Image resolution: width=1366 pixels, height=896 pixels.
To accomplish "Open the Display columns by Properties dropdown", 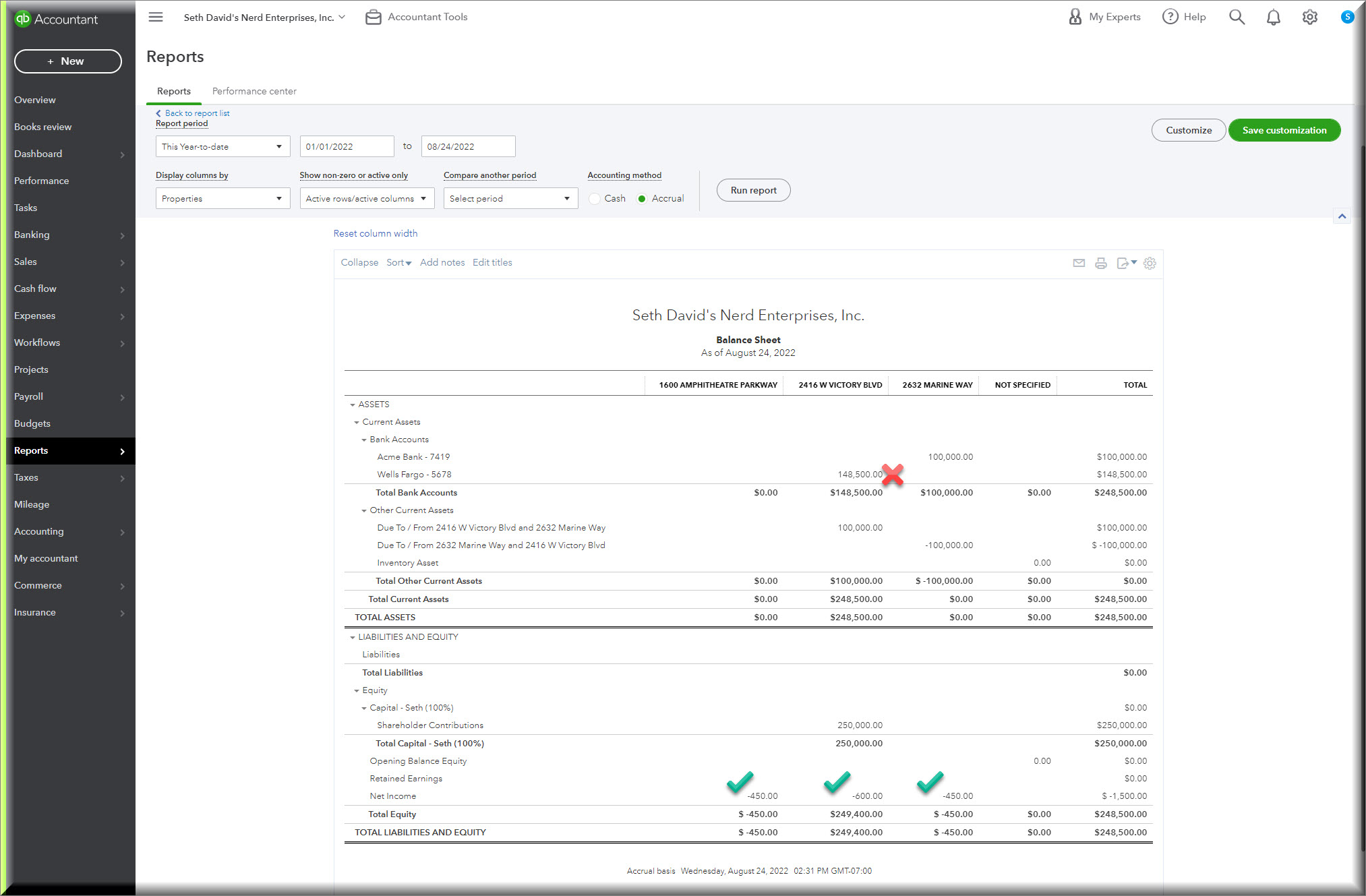I will (x=222, y=198).
